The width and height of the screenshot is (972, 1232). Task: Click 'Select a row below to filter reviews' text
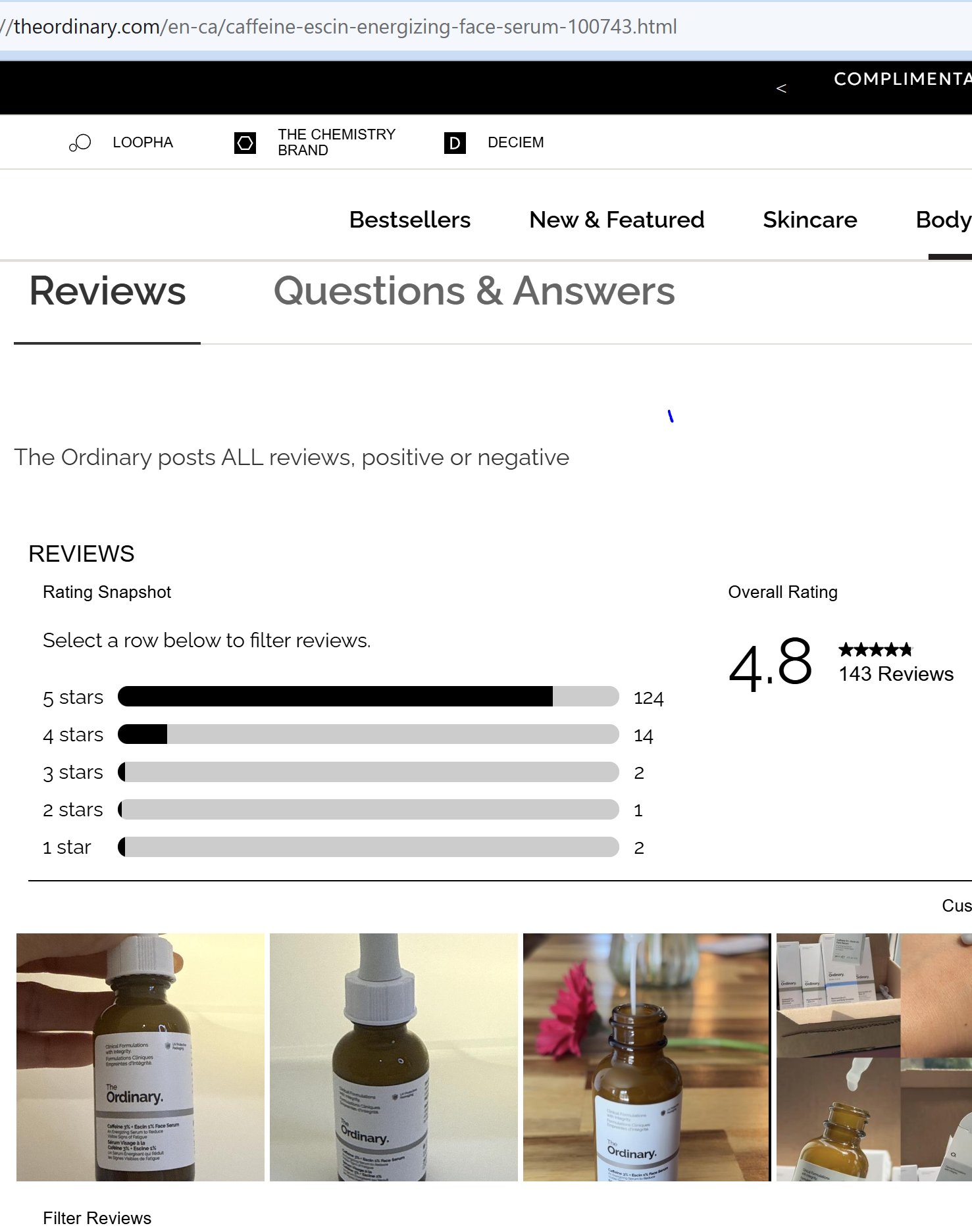click(207, 640)
